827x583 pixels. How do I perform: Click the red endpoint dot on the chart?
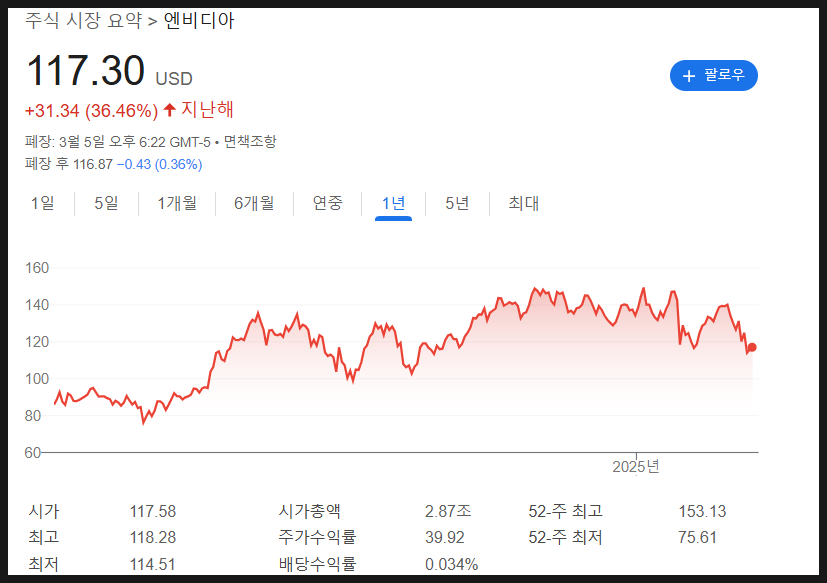coord(752,347)
